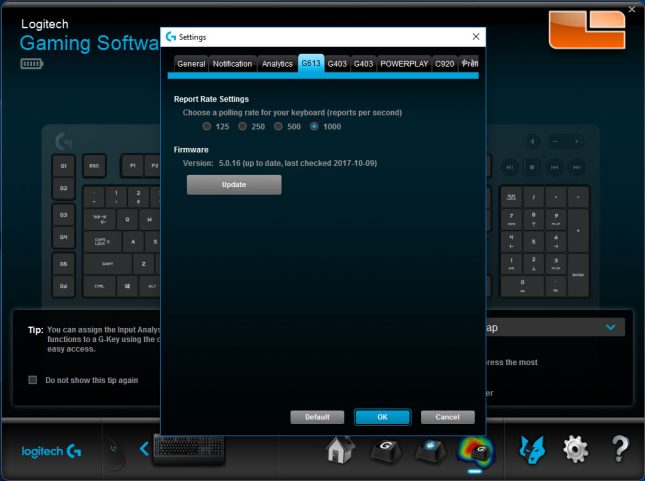Screen dimensions: 645x481
Task: Open the settings gear in the bottom bar
Action: (575, 449)
